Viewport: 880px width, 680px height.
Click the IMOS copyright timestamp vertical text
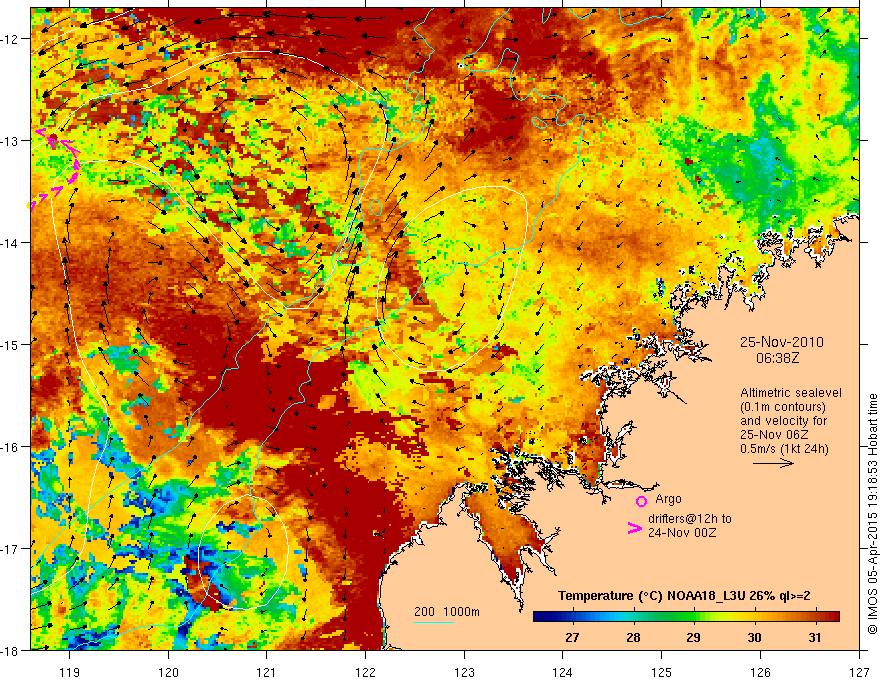(872, 513)
